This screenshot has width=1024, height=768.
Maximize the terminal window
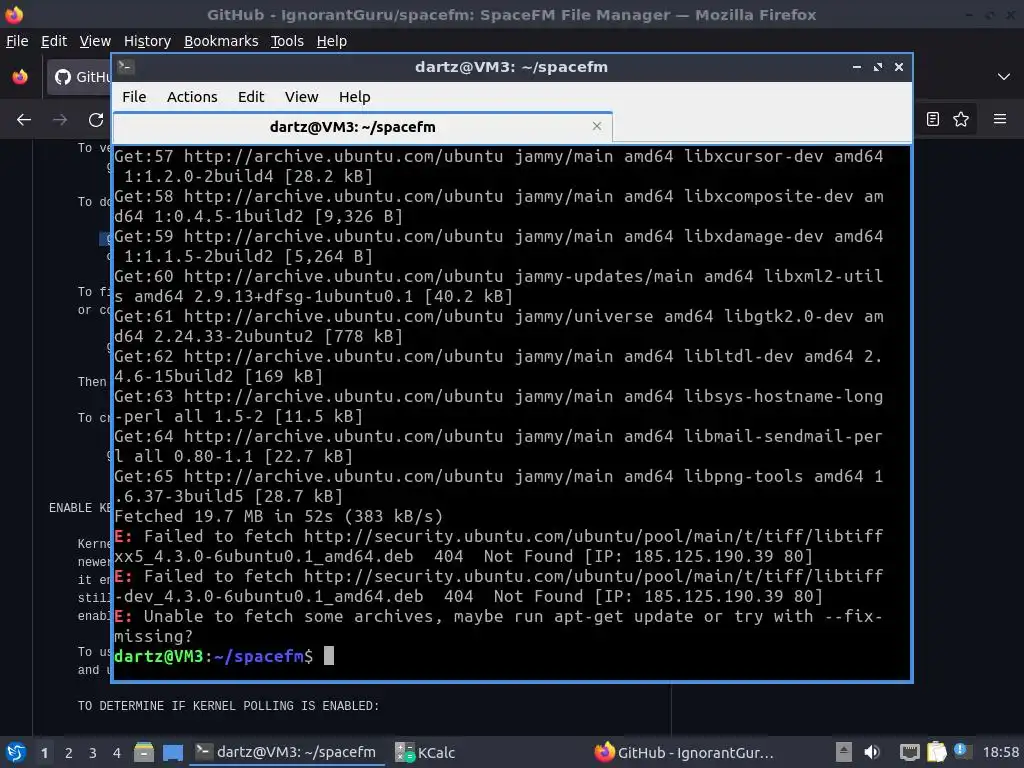(x=878, y=67)
